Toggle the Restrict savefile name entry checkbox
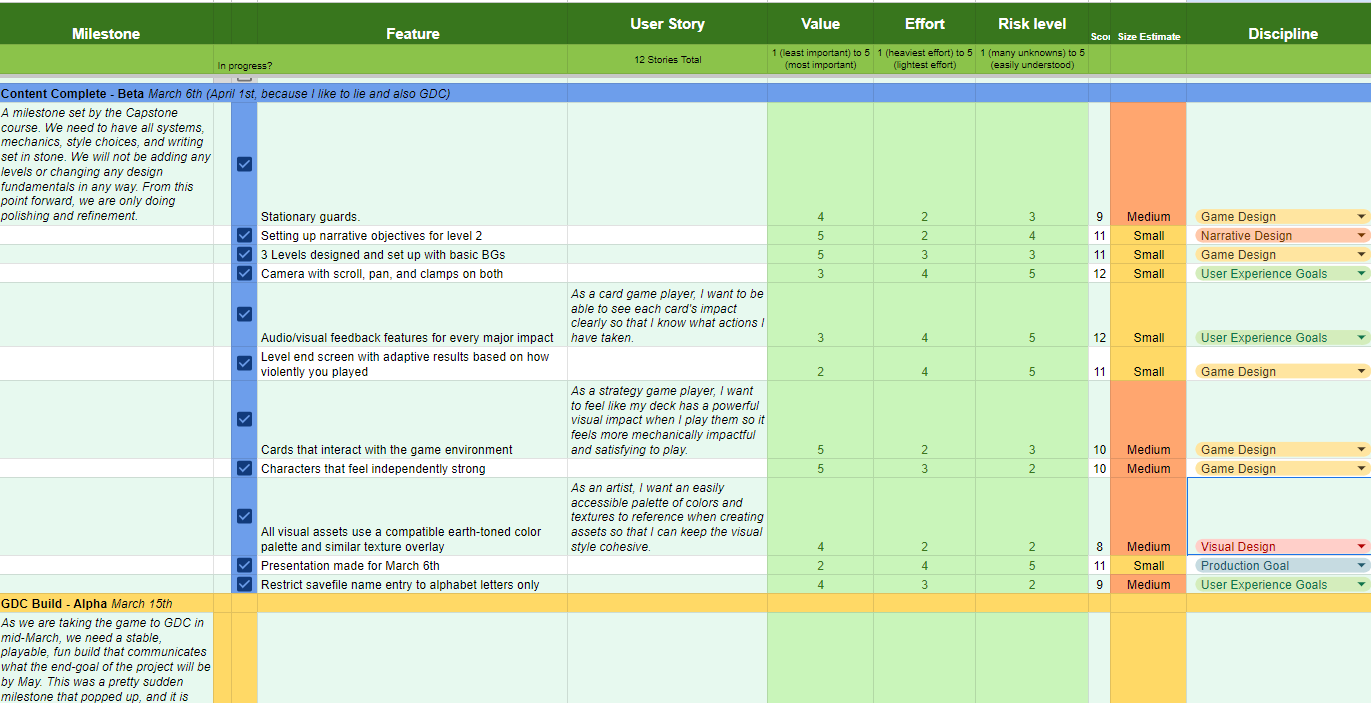Image resolution: width=1371 pixels, height=703 pixels. pyautogui.click(x=244, y=585)
